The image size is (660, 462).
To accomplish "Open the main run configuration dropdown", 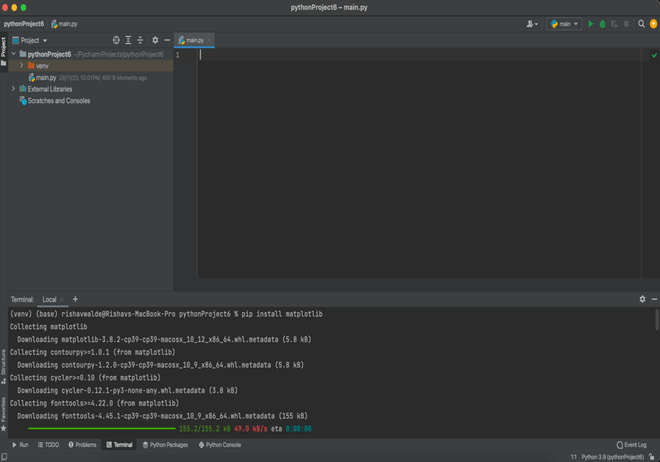I will pos(565,24).
